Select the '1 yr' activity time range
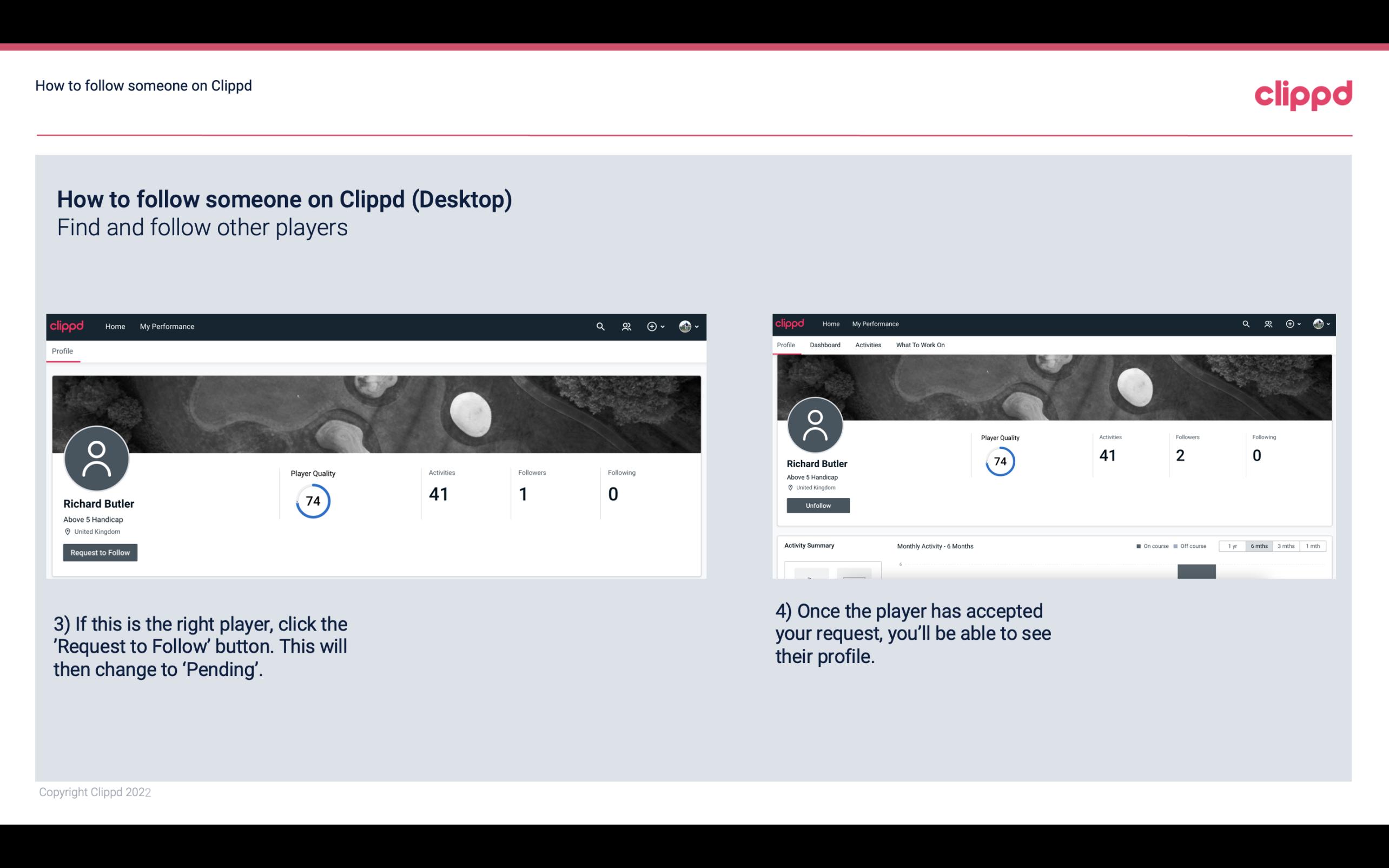This screenshot has width=1389, height=868. tap(1233, 546)
